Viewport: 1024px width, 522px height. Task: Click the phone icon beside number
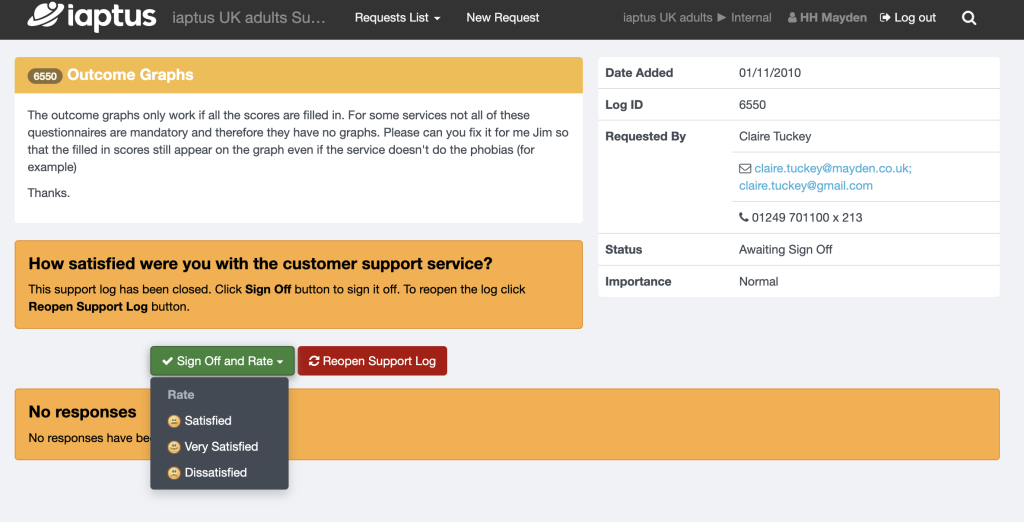(x=743, y=217)
